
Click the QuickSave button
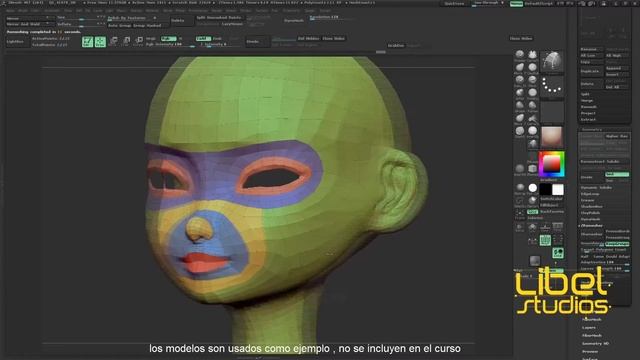(454, 3)
